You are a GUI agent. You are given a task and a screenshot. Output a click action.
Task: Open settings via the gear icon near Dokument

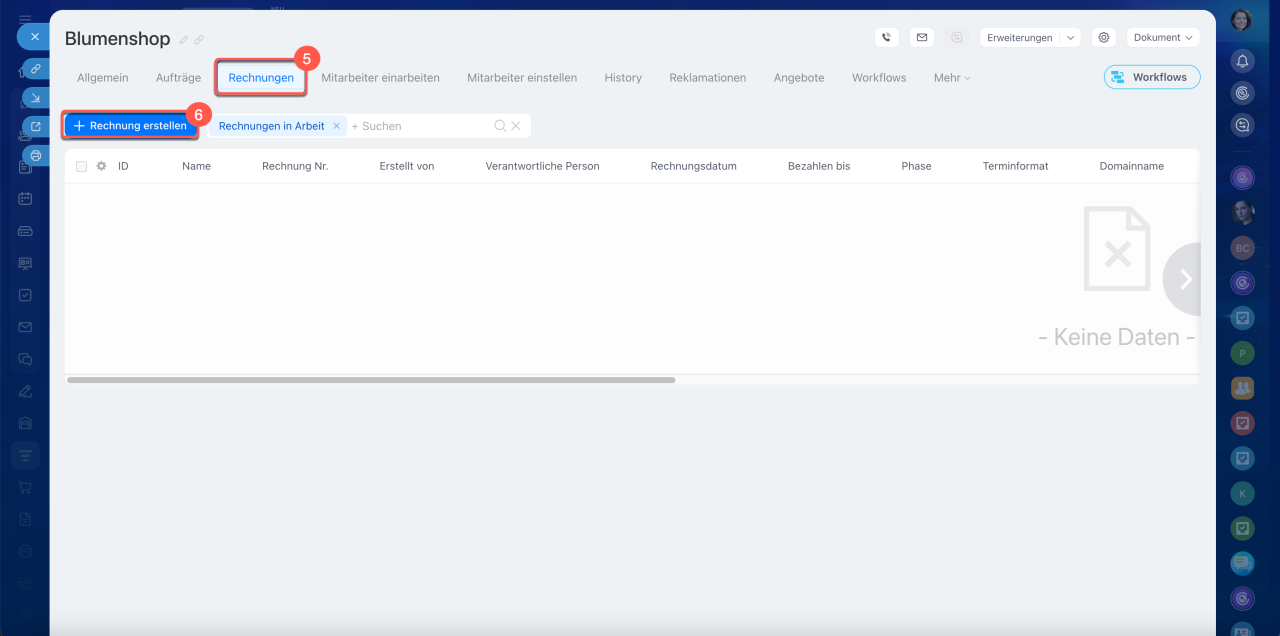click(1104, 37)
